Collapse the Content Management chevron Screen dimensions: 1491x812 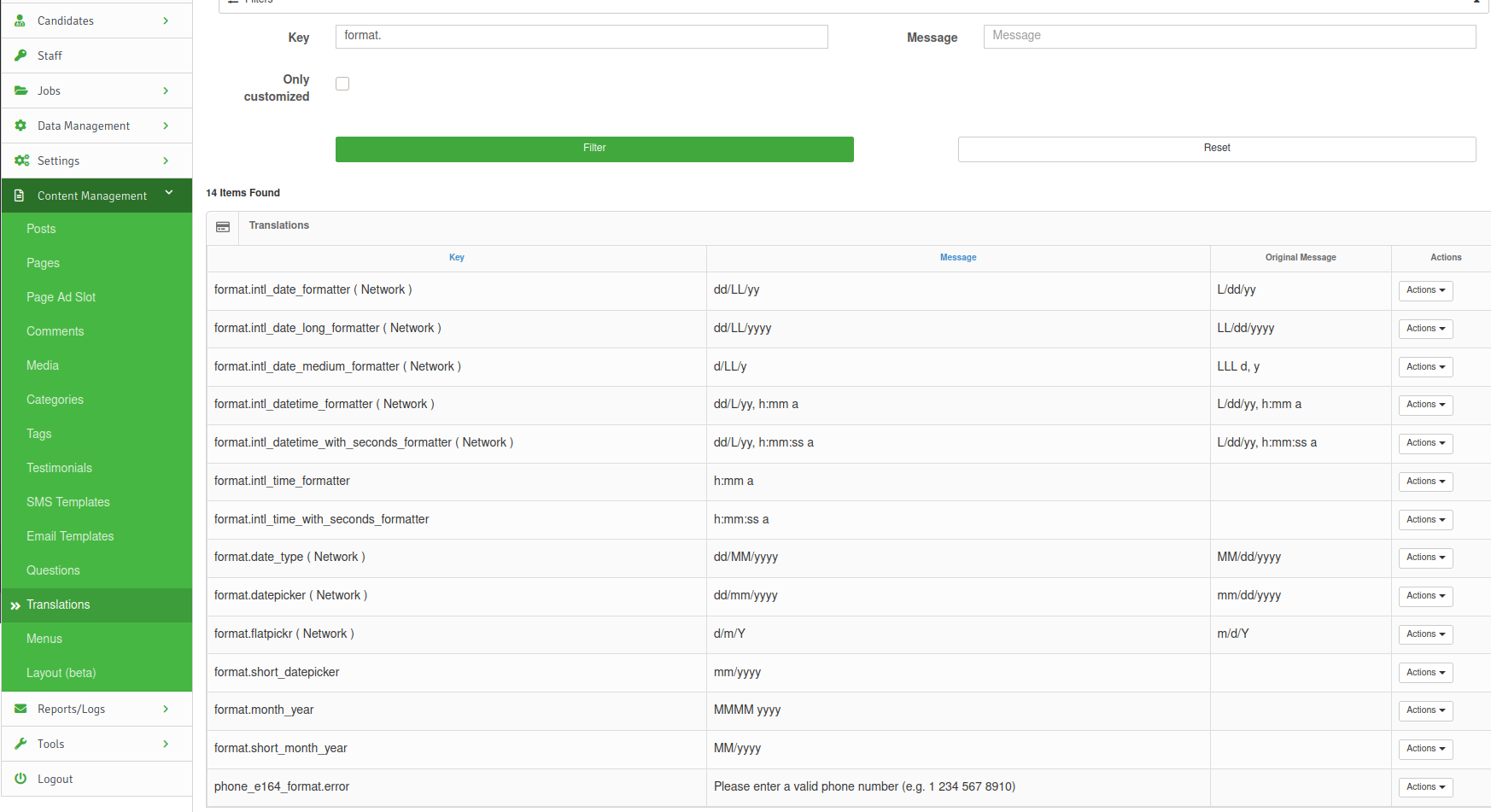[x=169, y=193]
